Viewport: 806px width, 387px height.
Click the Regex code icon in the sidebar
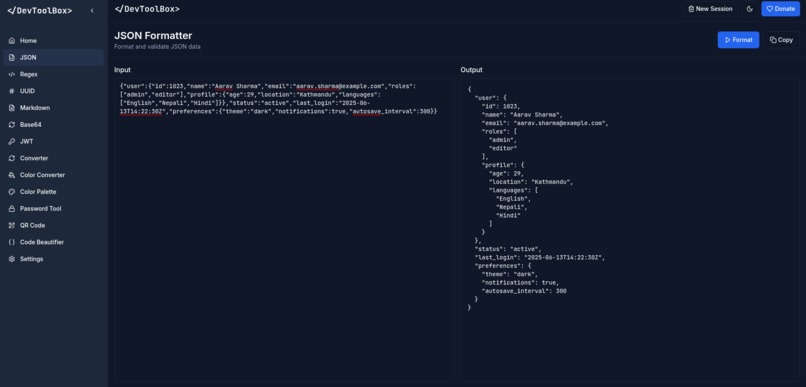click(x=12, y=75)
